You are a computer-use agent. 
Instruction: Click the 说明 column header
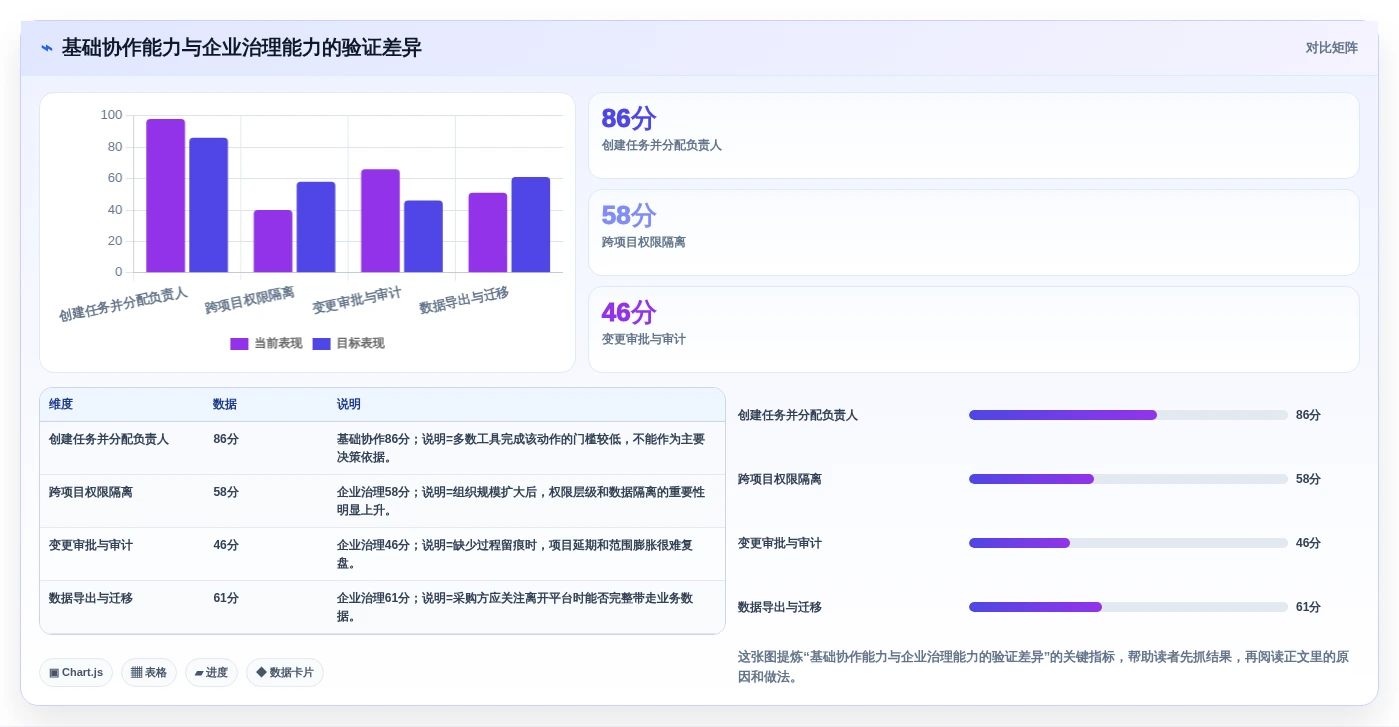349,405
